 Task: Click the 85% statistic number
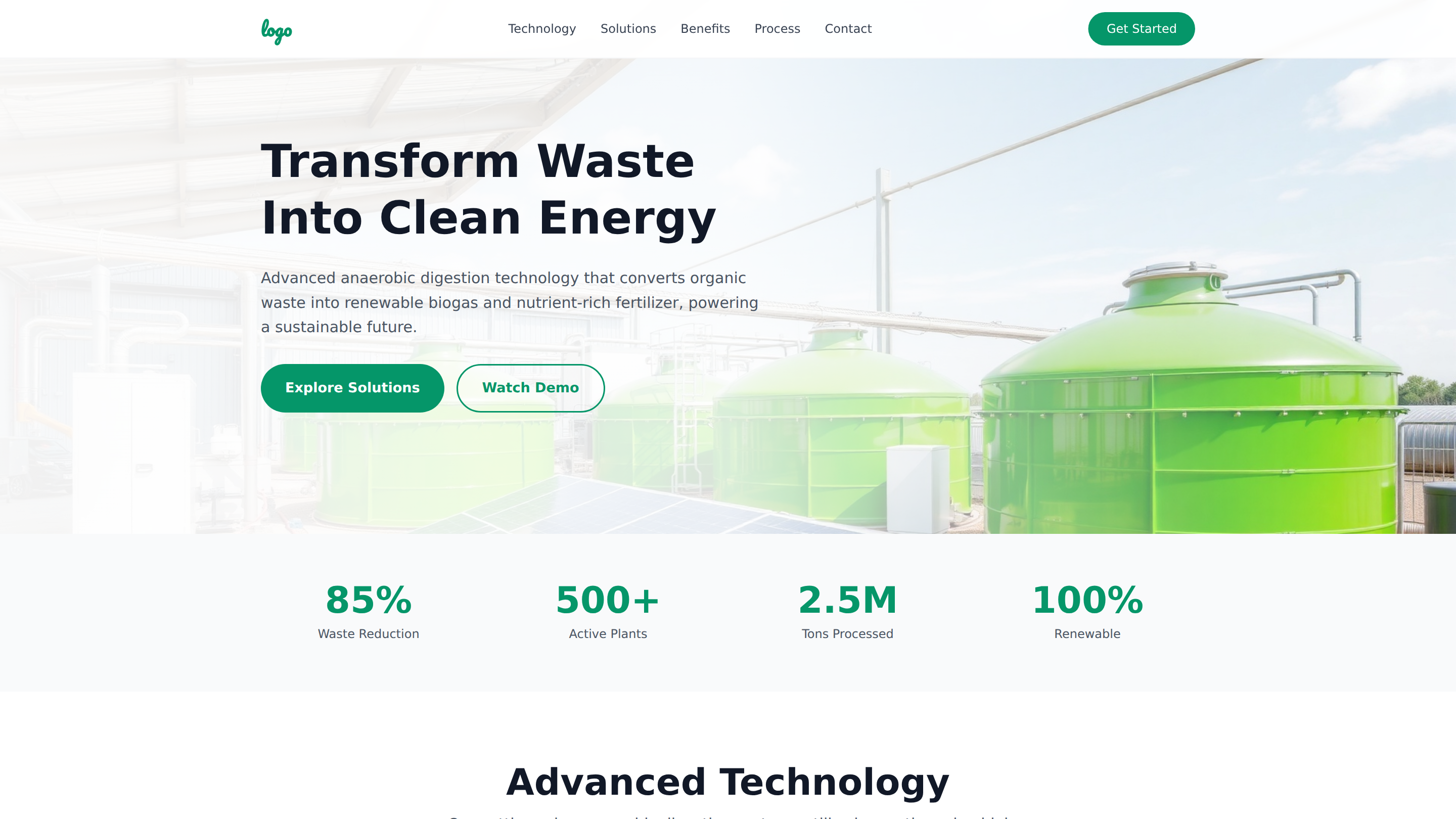[x=369, y=600]
